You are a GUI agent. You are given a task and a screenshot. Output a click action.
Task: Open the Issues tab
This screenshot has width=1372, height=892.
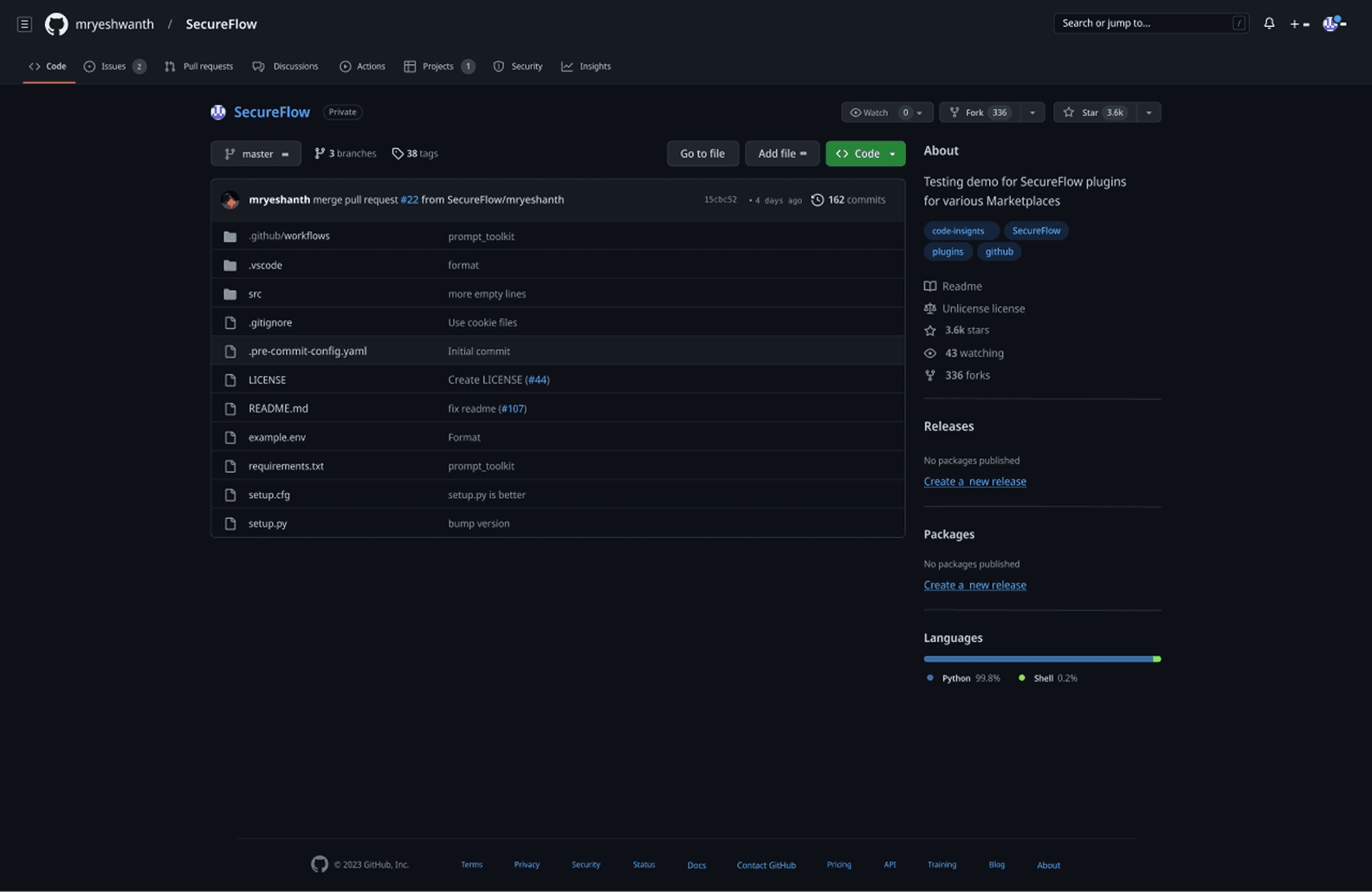114,66
